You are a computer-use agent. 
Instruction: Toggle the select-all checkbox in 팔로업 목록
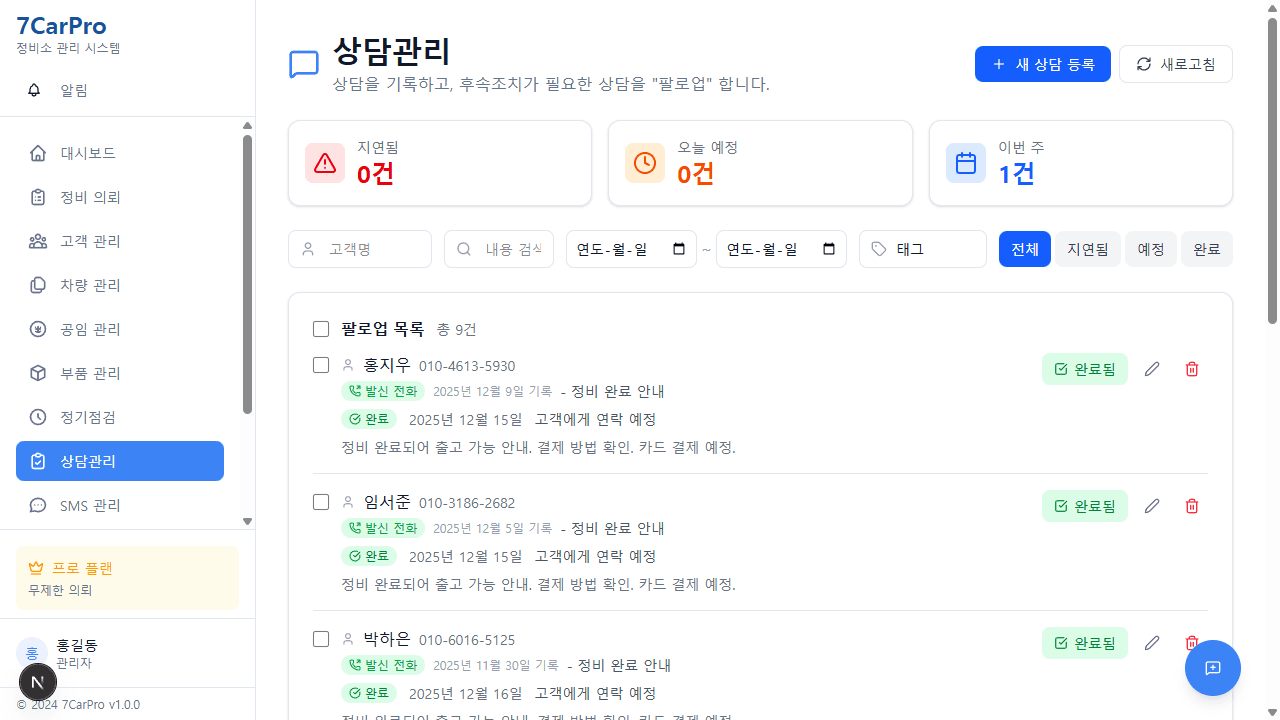pyautogui.click(x=320, y=328)
